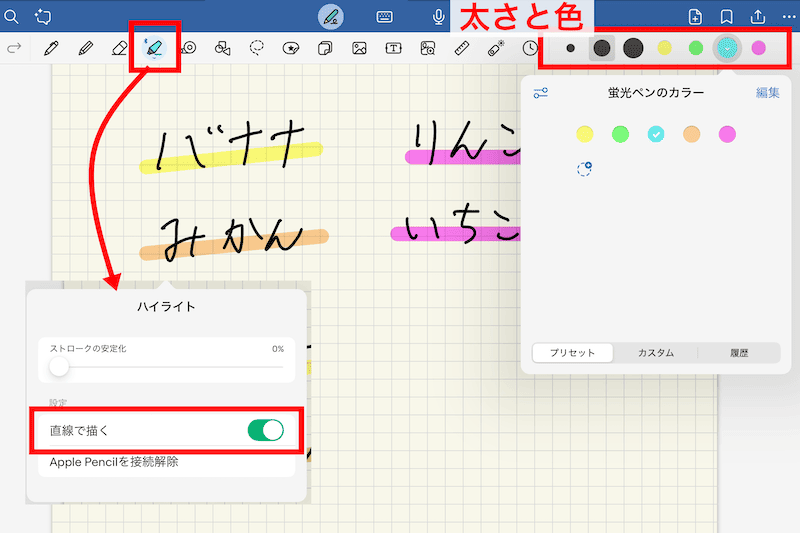Open the share/export icon
The width and height of the screenshot is (800, 533).
tap(757, 16)
